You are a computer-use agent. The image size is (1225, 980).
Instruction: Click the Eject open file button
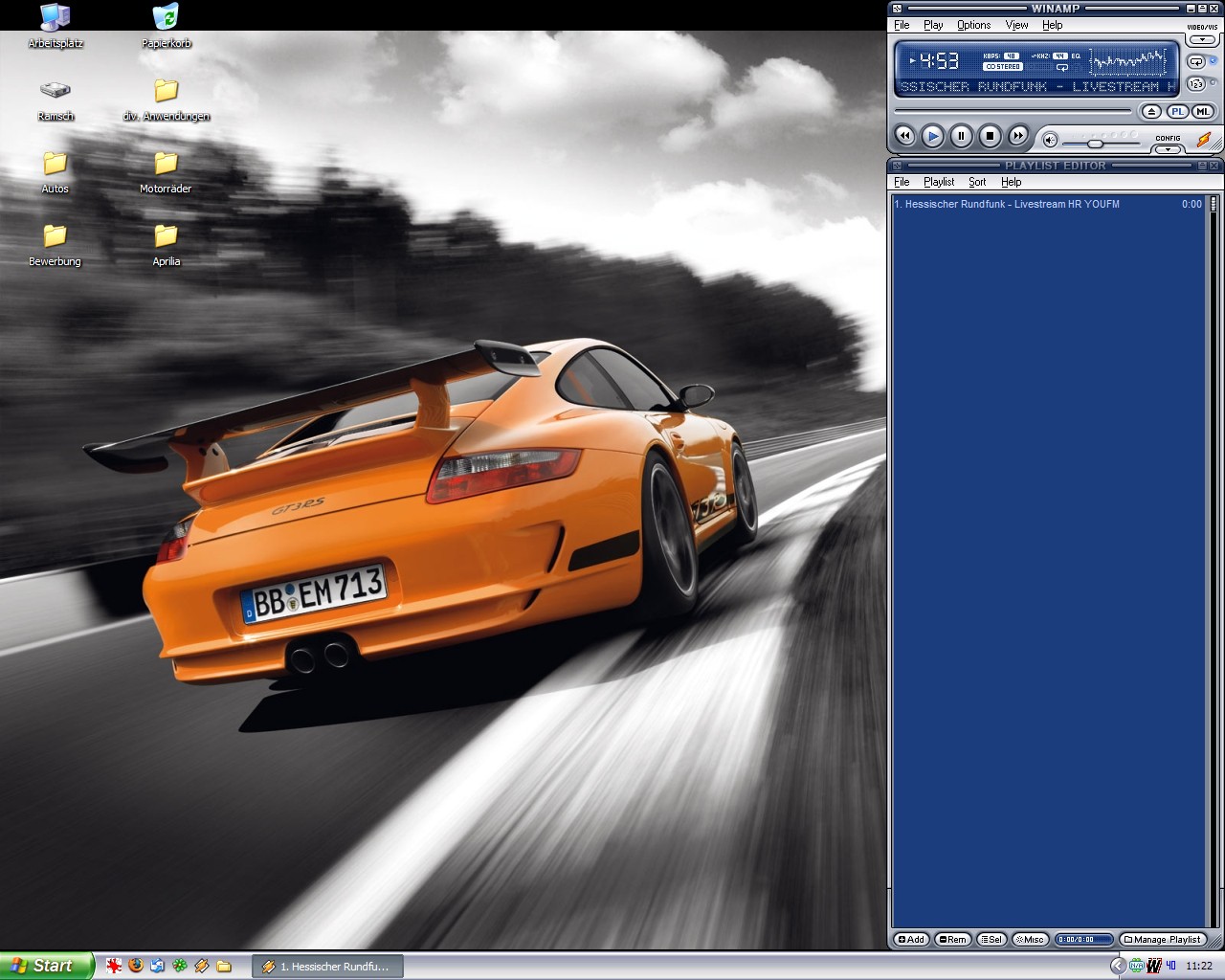coord(1152,112)
